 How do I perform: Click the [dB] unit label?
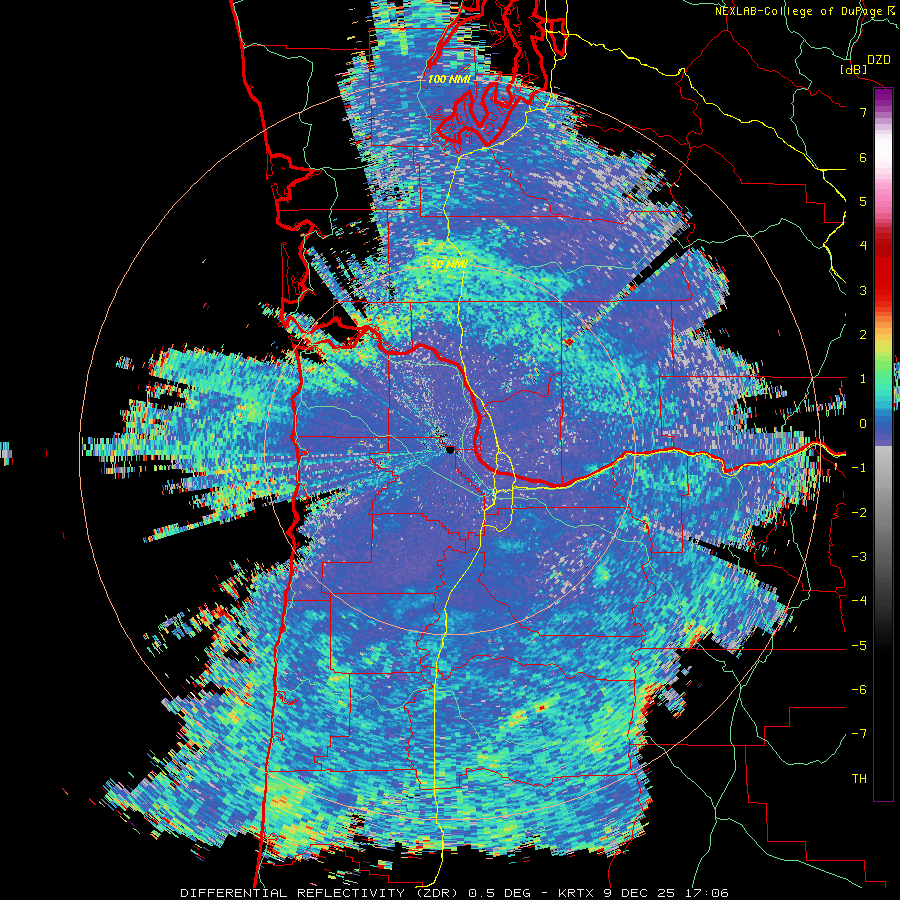click(854, 69)
